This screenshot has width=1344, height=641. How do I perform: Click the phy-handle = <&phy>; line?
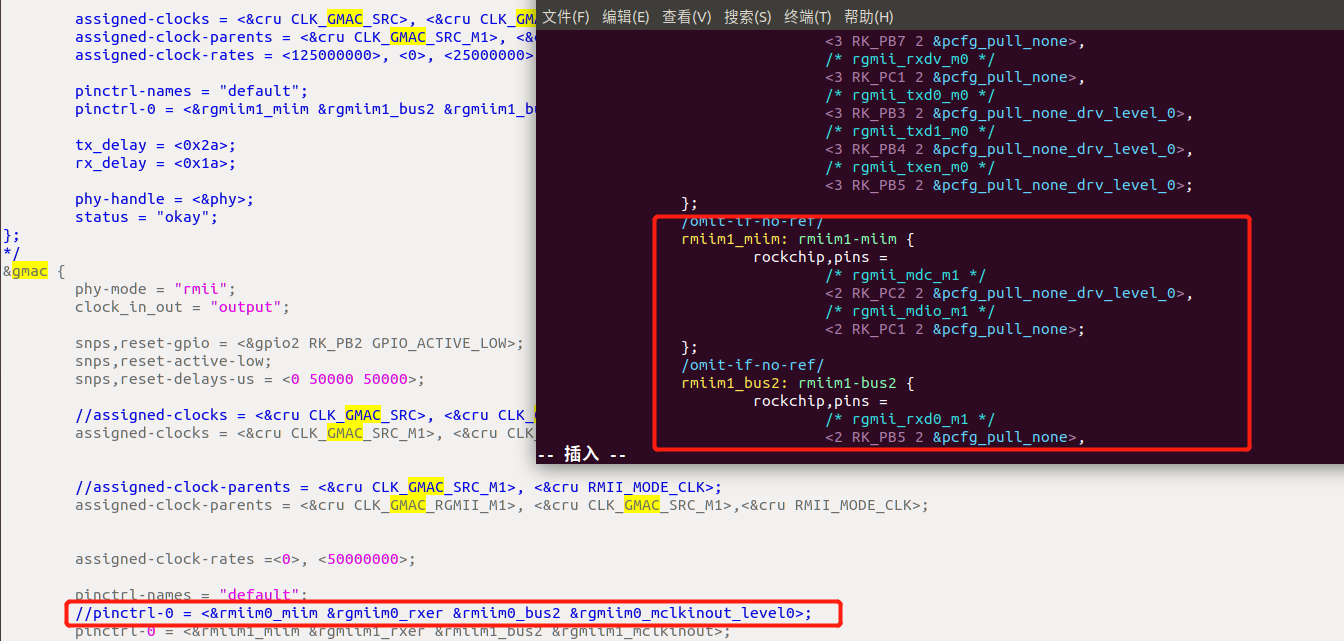[164, 199]
